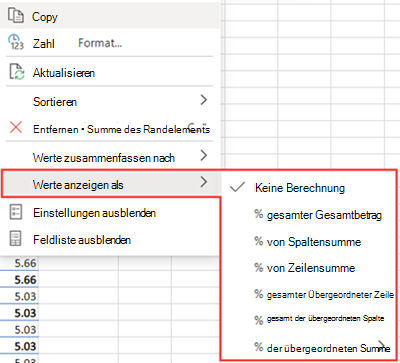Select the first cell showing 5.66

19,263
